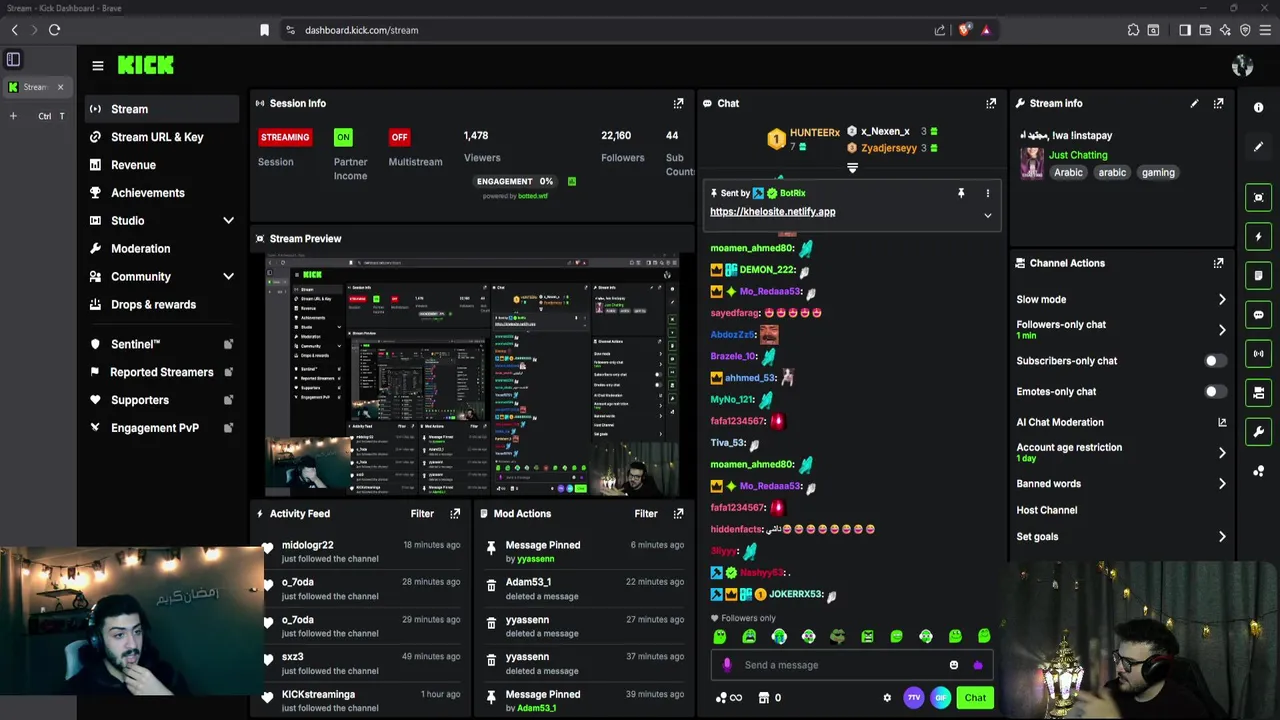This screenshot has width=1280, height=720.
Task: Toggle the stream preview widget in the right rail
Action: tap(1259, 197)
